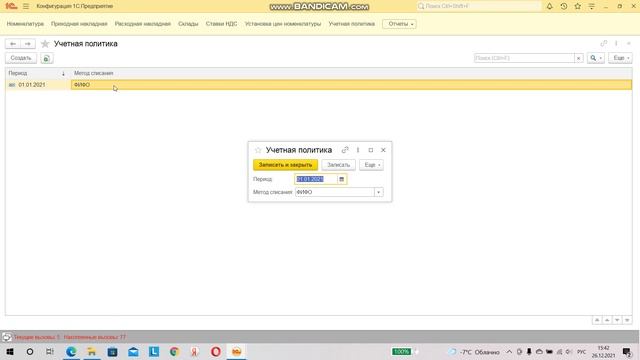Open Windows search circle on the taskbar

[30, 351]
